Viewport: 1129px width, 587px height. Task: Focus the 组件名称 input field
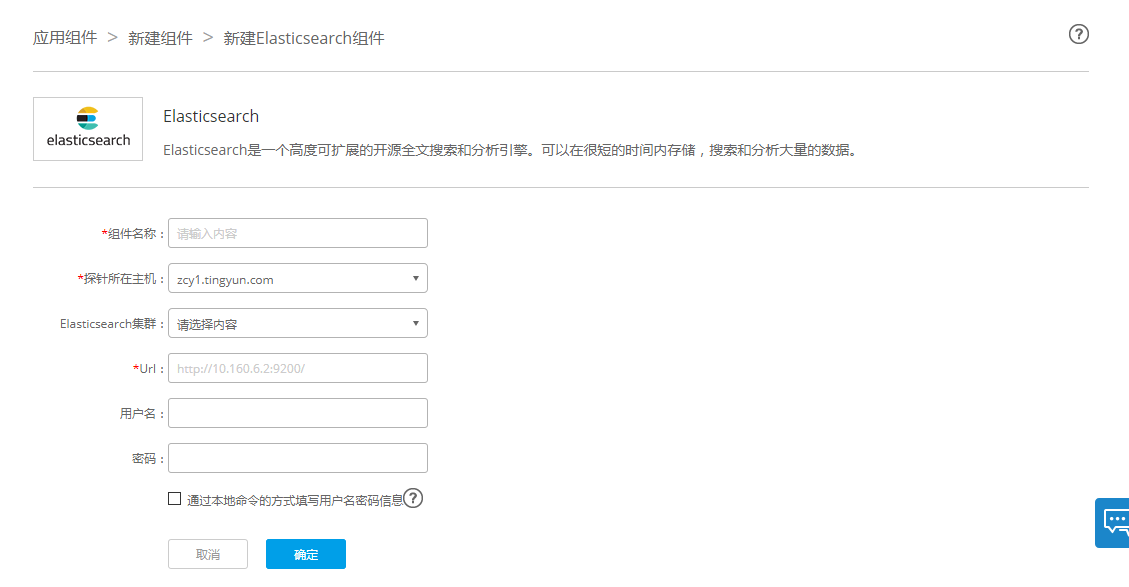pos(297,233)
